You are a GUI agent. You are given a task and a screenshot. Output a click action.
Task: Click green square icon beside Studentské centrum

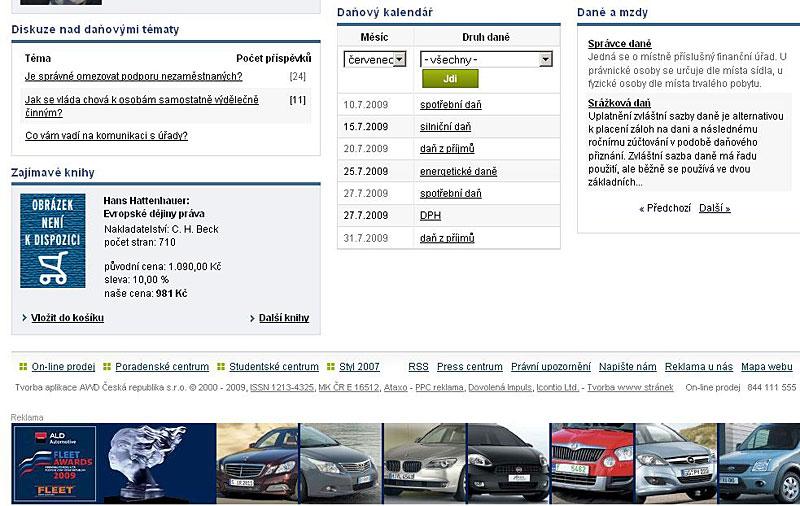[x=221, y=366]
